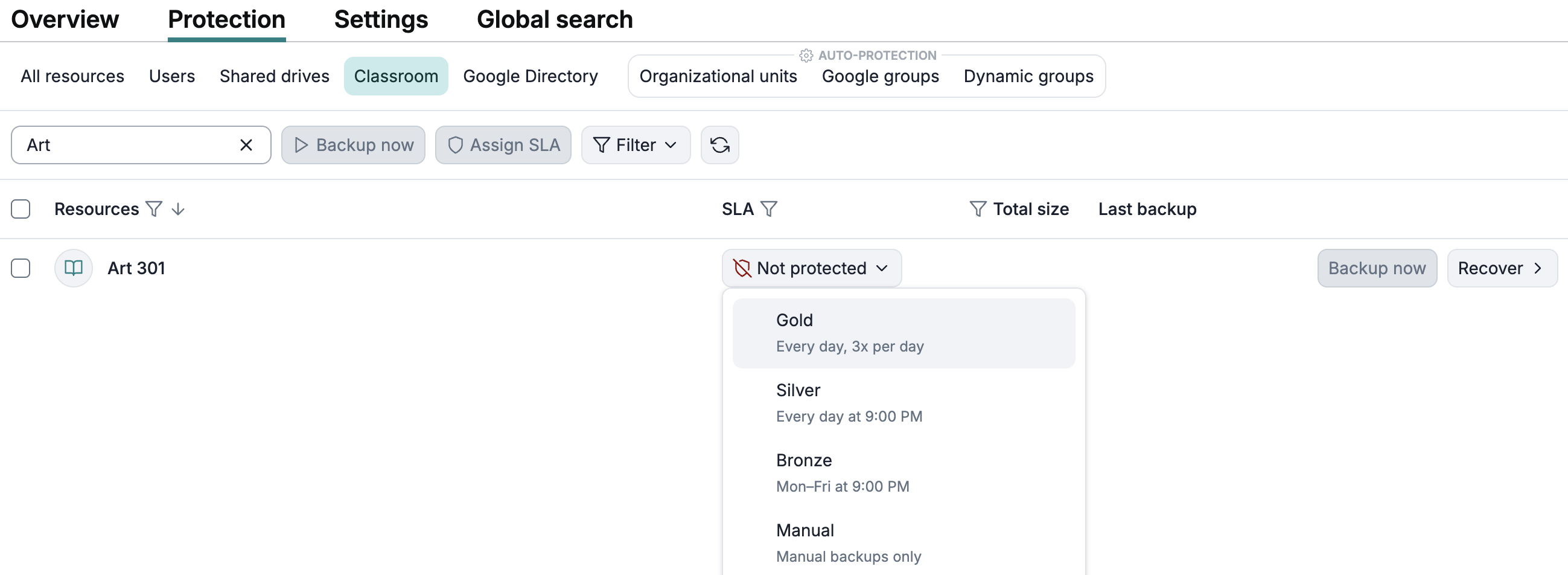Open Recover for Art 301

[x=1500, y=268]
